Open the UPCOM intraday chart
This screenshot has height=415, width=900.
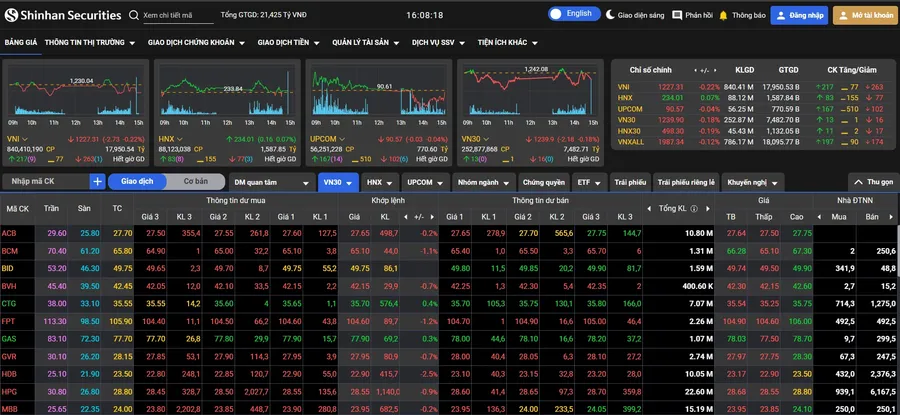tap(378, 95)
